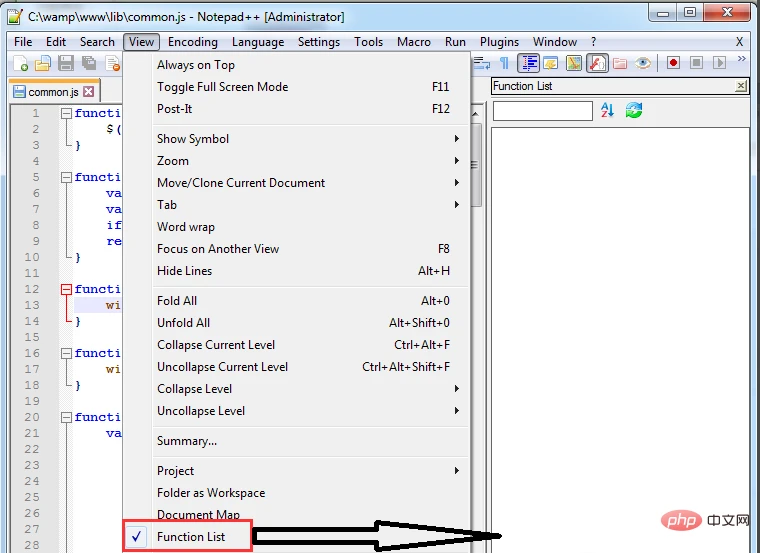Screen dimensions: 760x553
Task: Select Summary... from the View menu
Action: click(x=187, y=441)
